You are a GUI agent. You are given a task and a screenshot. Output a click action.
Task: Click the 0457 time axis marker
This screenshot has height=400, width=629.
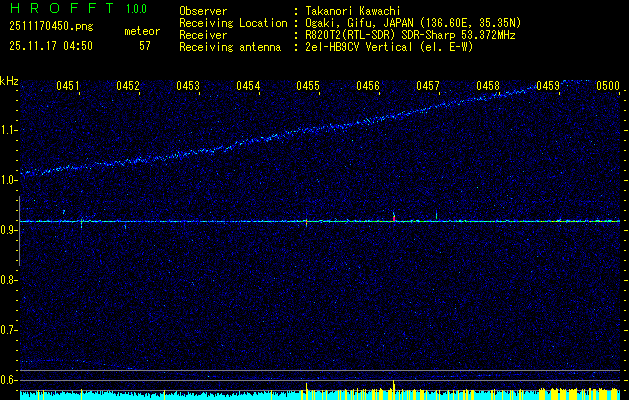[x=428, y=86]
